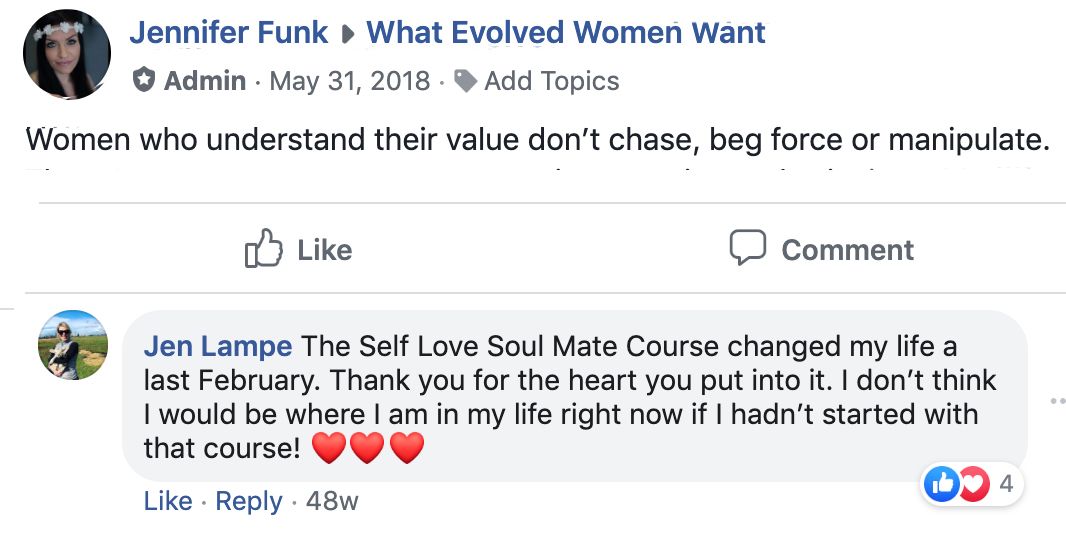
Task: Click the thumbs-up icon on the post Like button
Action: (263, 249)
